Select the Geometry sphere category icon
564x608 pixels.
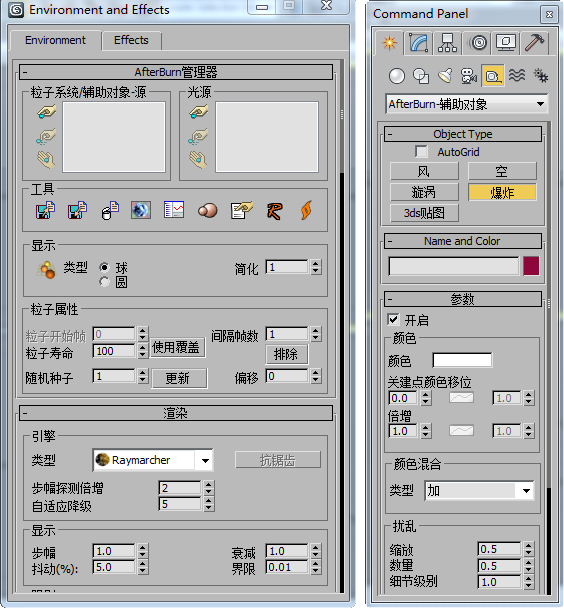397,76
